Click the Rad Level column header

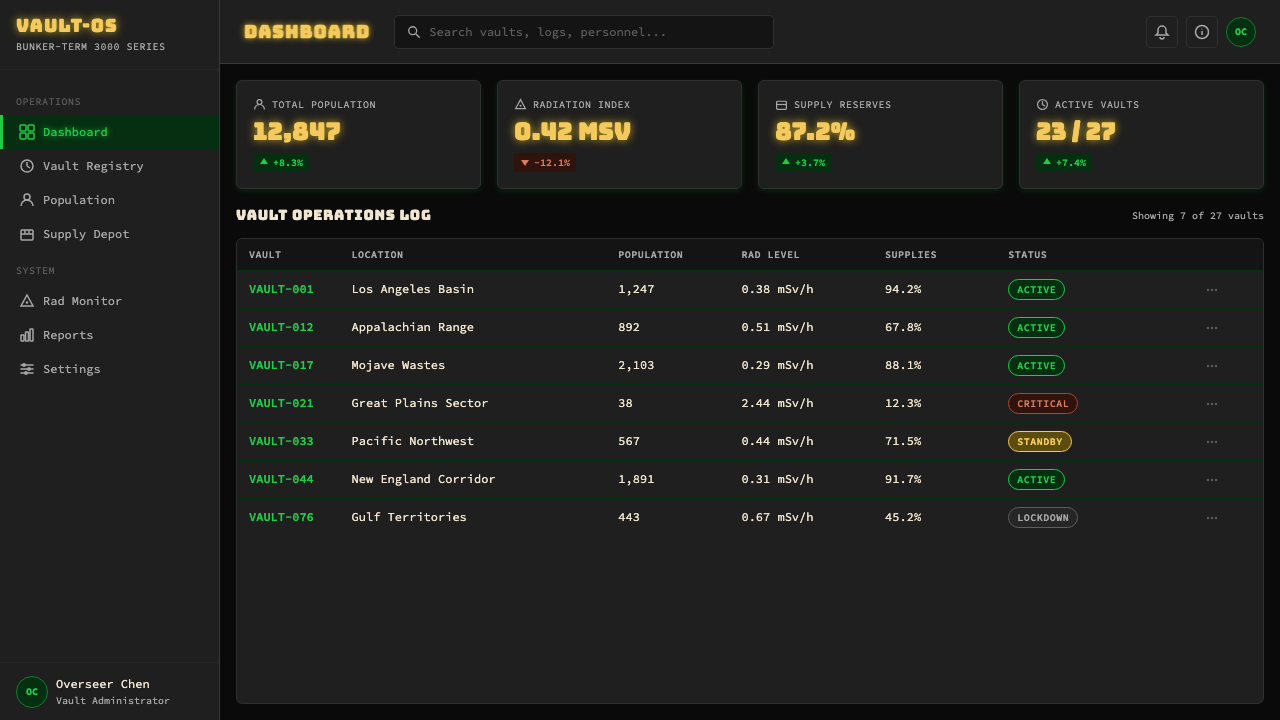pos(770,255)
